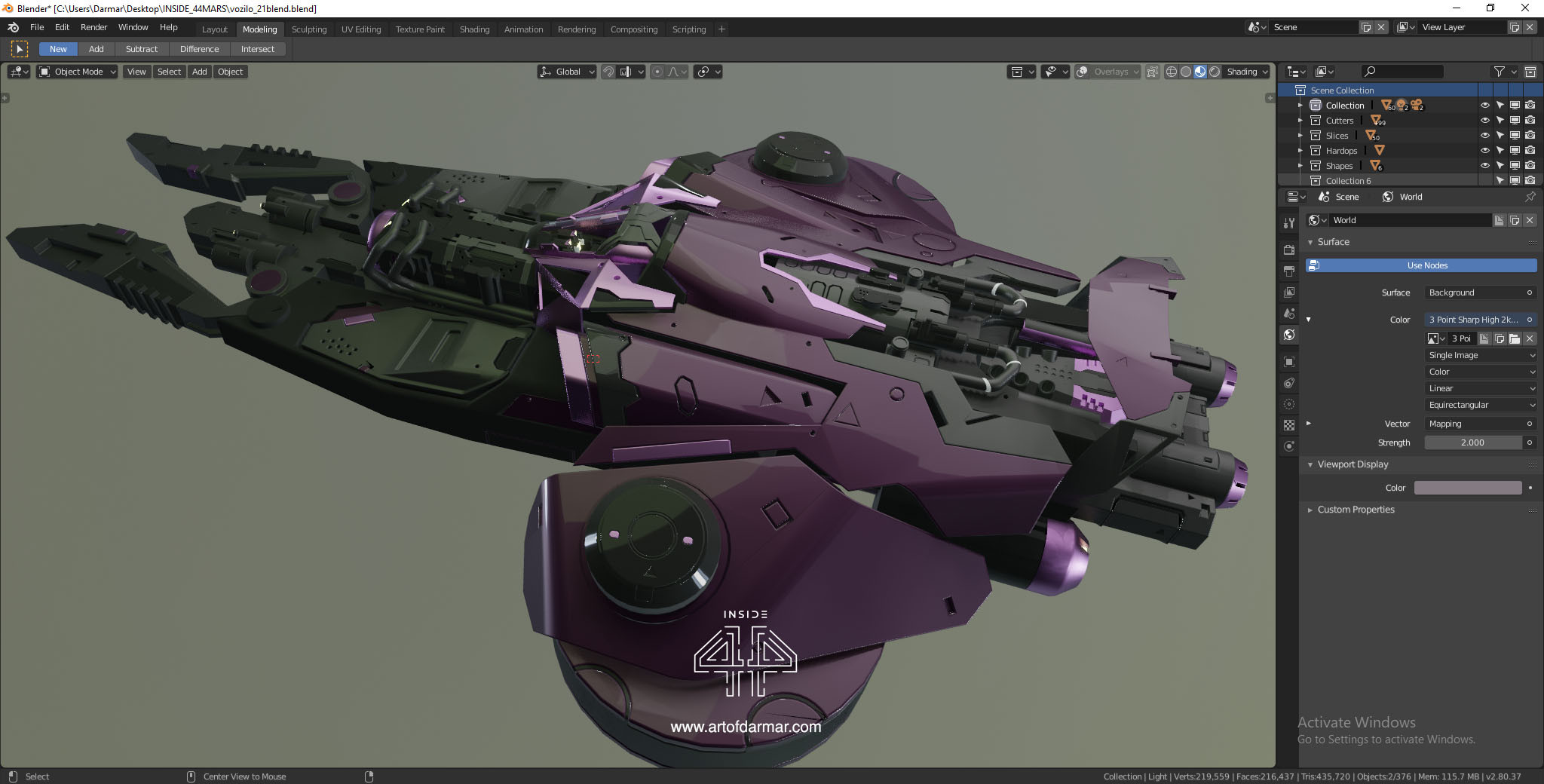Open the View Layer properties tab
Image resolution: width=1544 pixels, height=784 pixels.
(1289, 292)
